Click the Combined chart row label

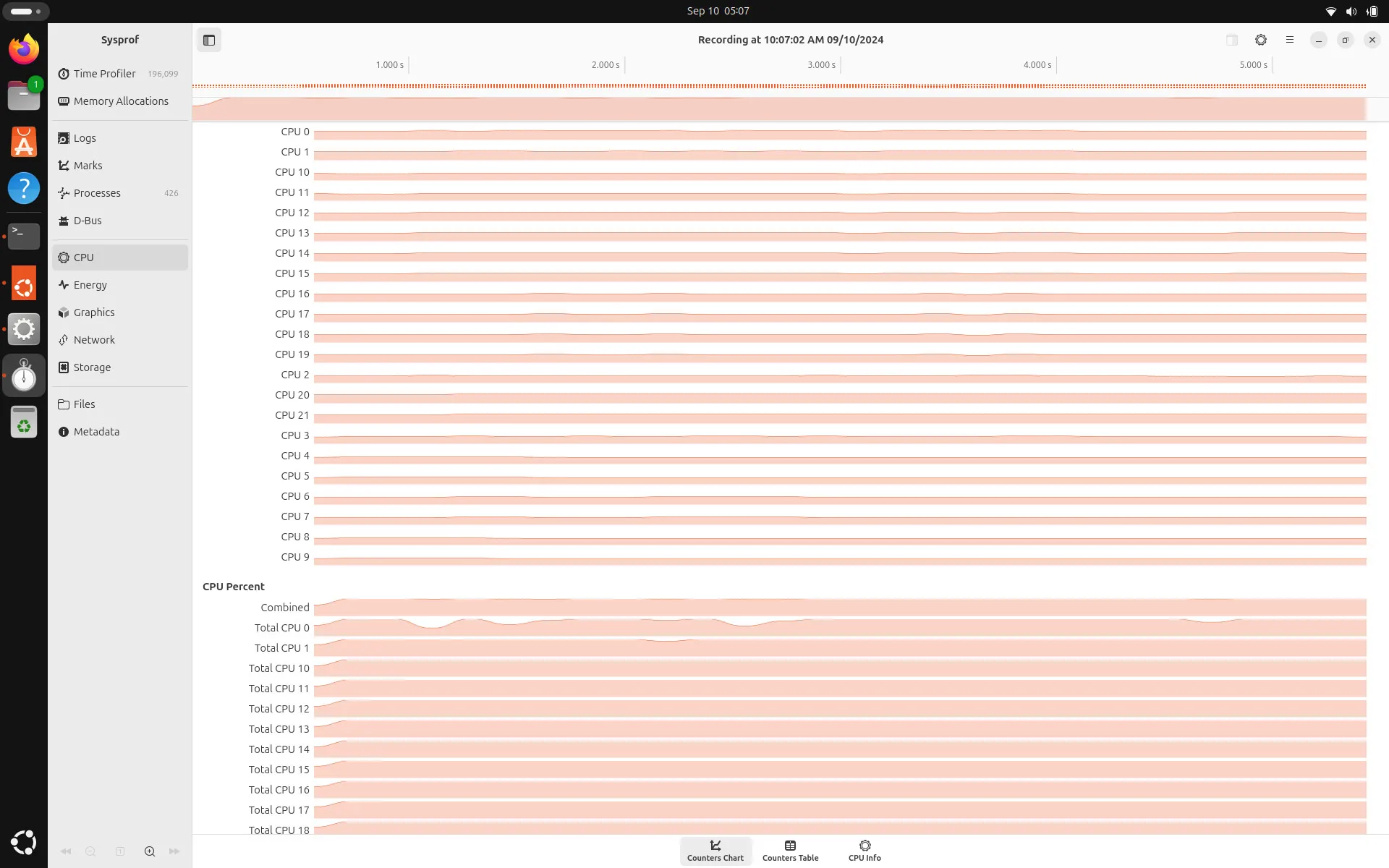[285, 608]
